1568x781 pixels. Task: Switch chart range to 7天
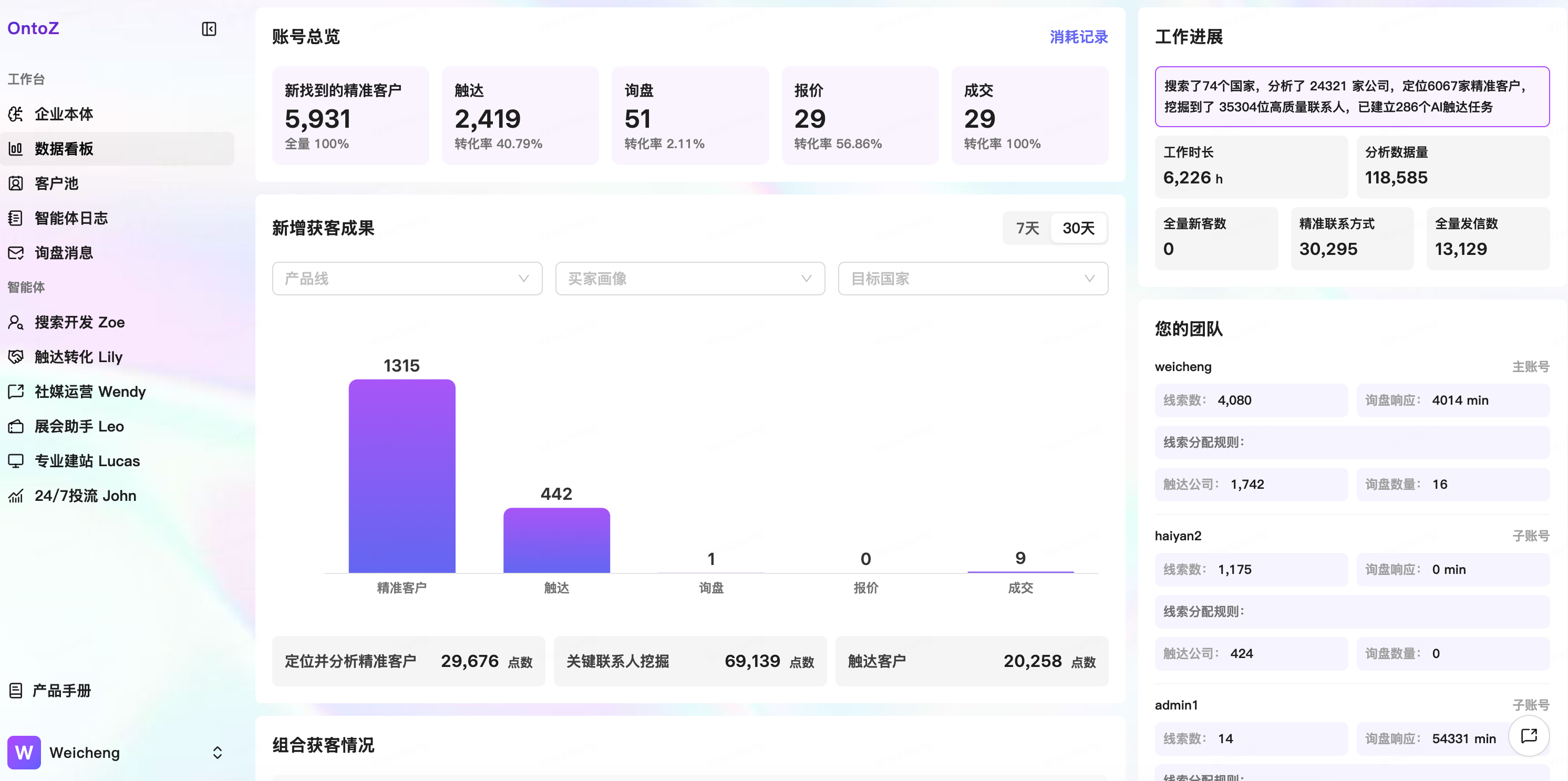click(x=1027, y=228)
